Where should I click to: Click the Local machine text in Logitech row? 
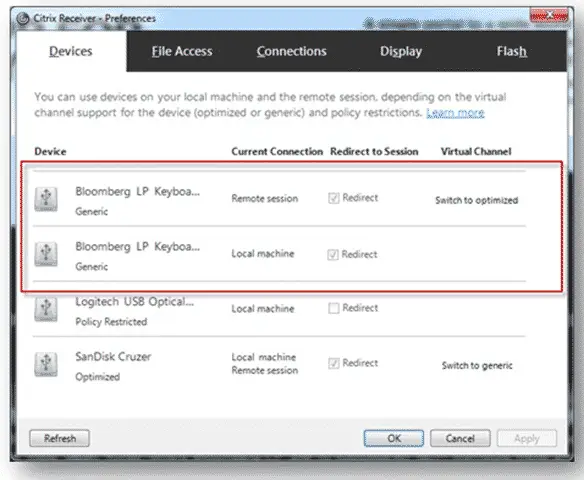pos(263,309)
